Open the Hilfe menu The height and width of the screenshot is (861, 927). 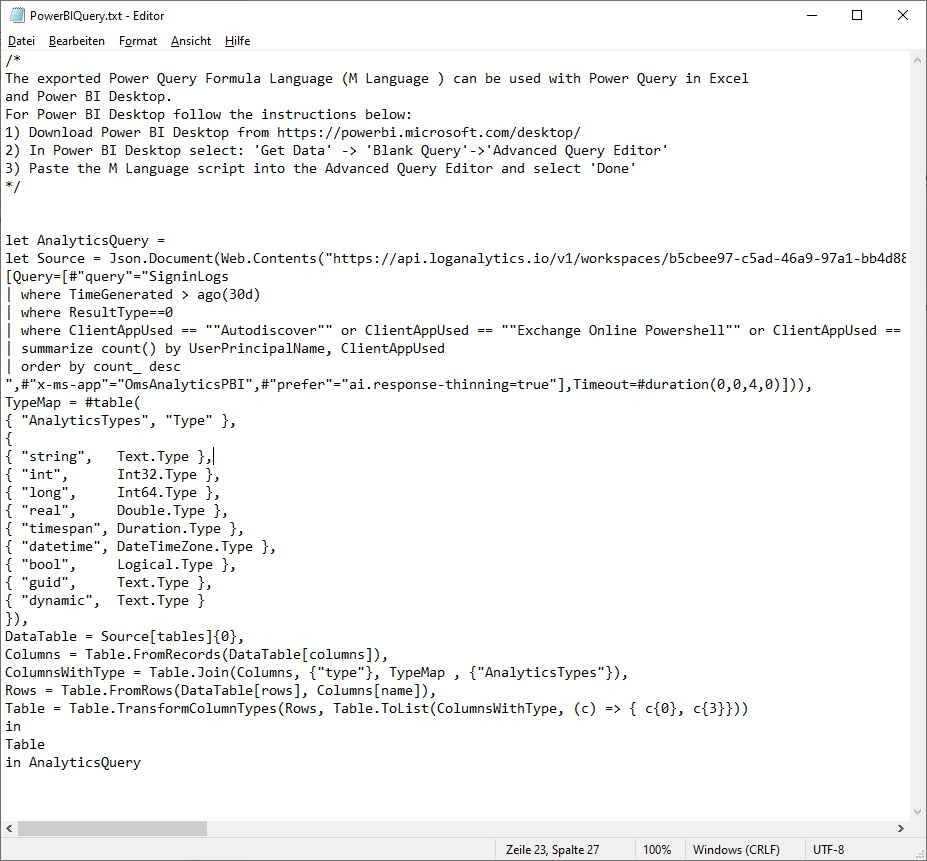click(x=237, y=41)
